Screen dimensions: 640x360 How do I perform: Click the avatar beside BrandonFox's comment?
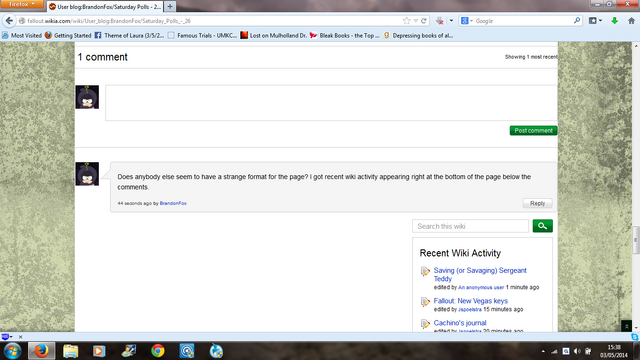87,174
